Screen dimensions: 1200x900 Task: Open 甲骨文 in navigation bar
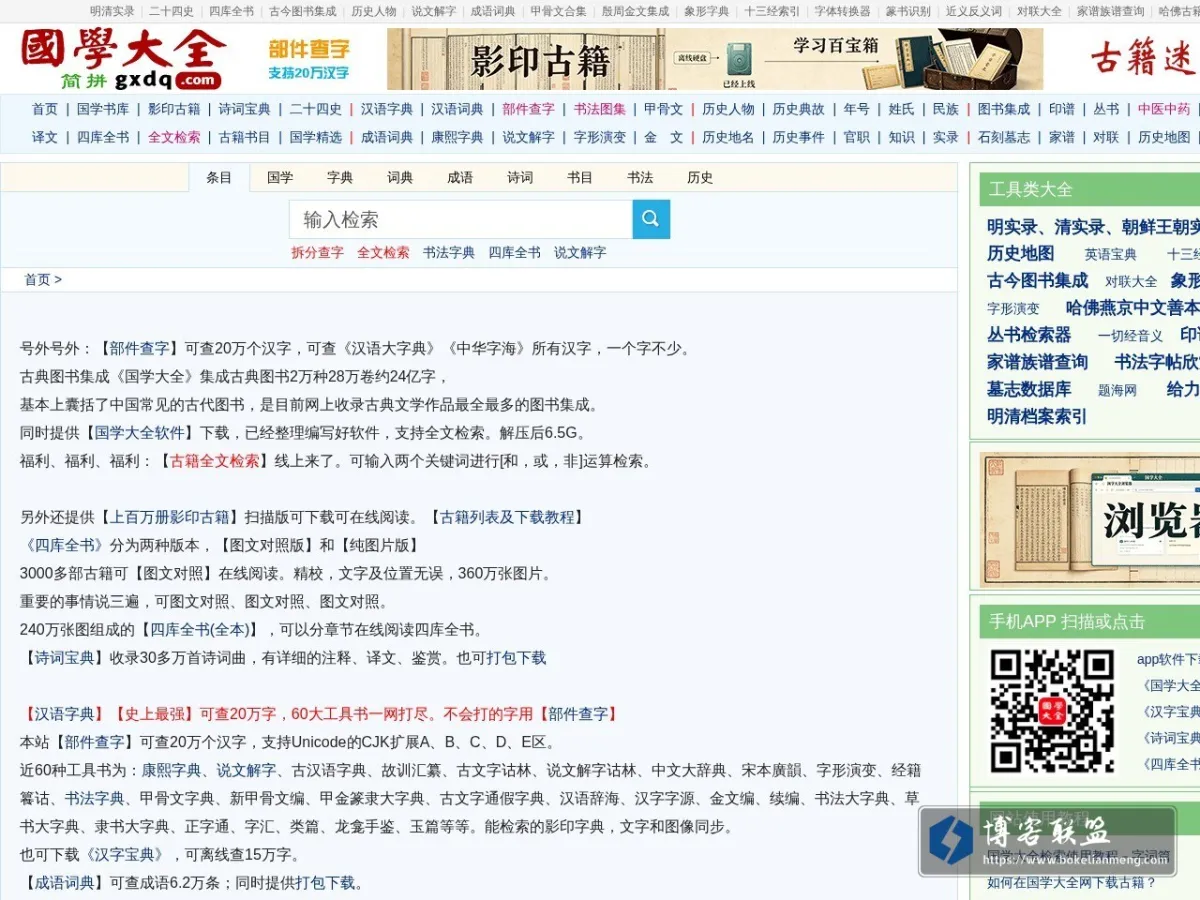[x=664, y=109]
